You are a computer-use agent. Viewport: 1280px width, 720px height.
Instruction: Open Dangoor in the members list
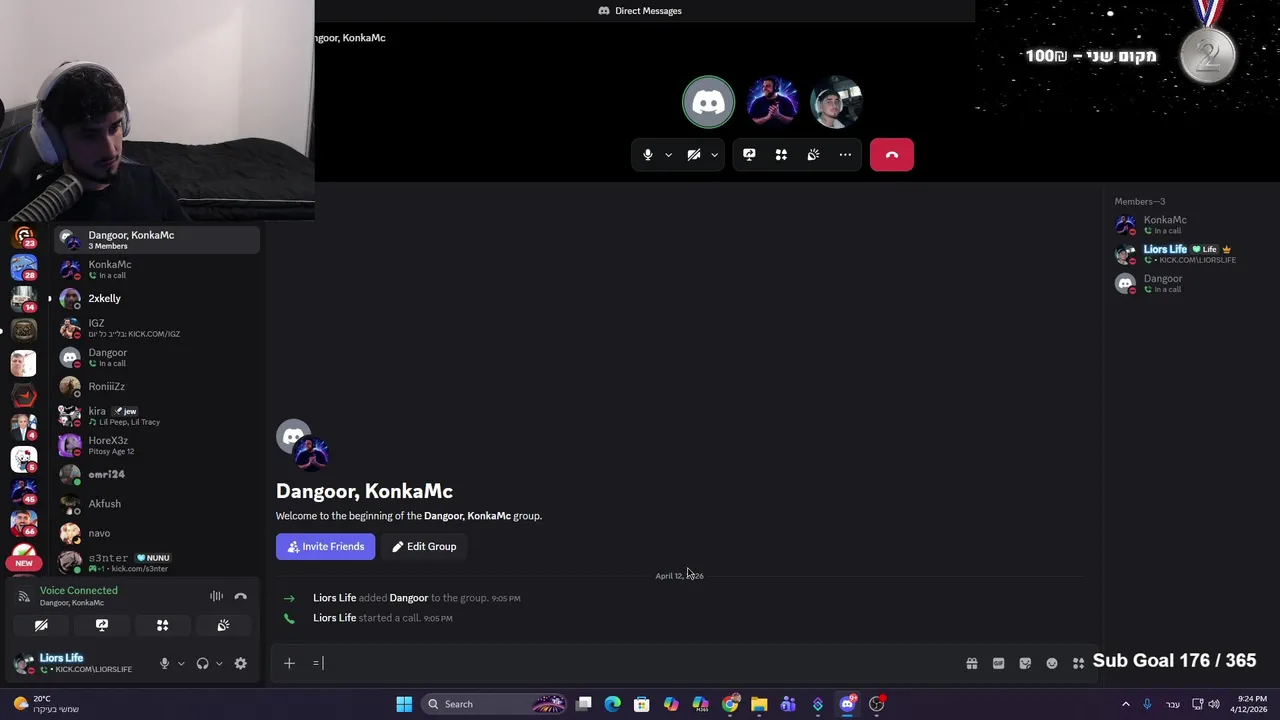coord(1188,283)
